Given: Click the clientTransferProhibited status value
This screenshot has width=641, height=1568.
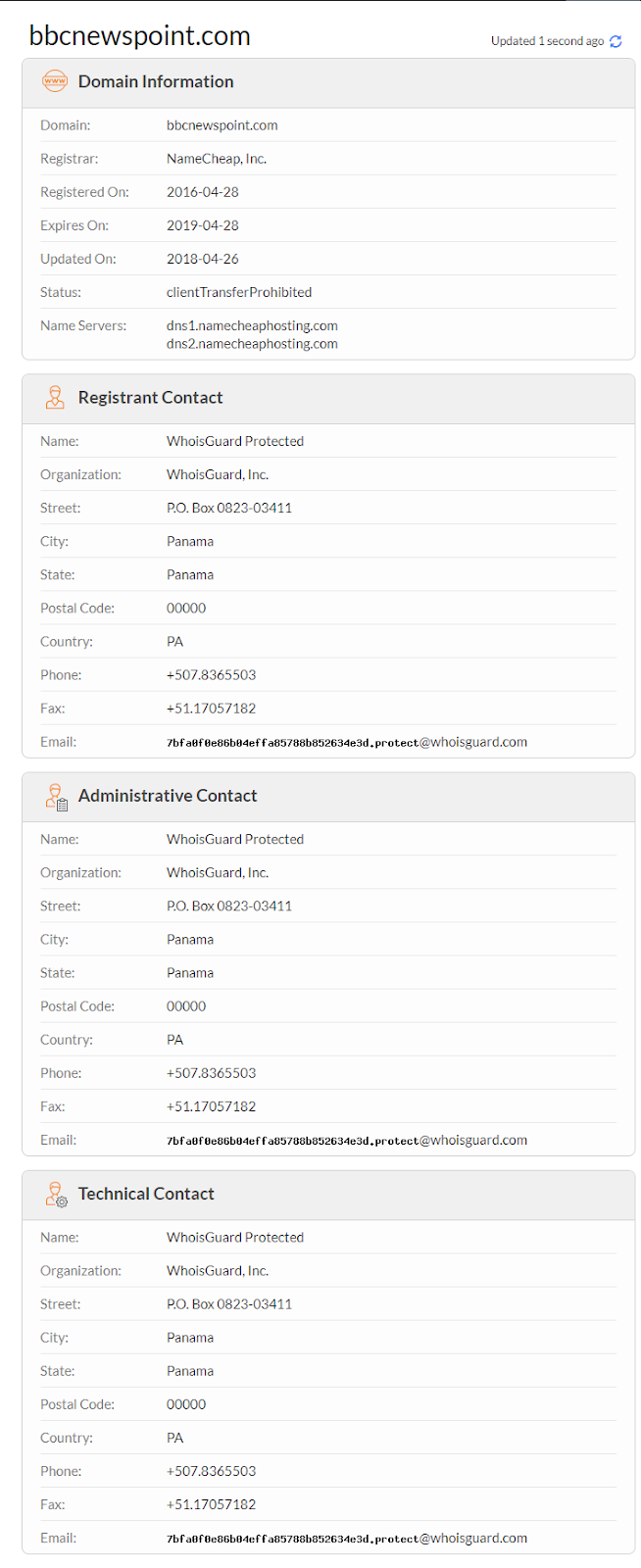Looking at the screenshot, I should click(239, 292).
